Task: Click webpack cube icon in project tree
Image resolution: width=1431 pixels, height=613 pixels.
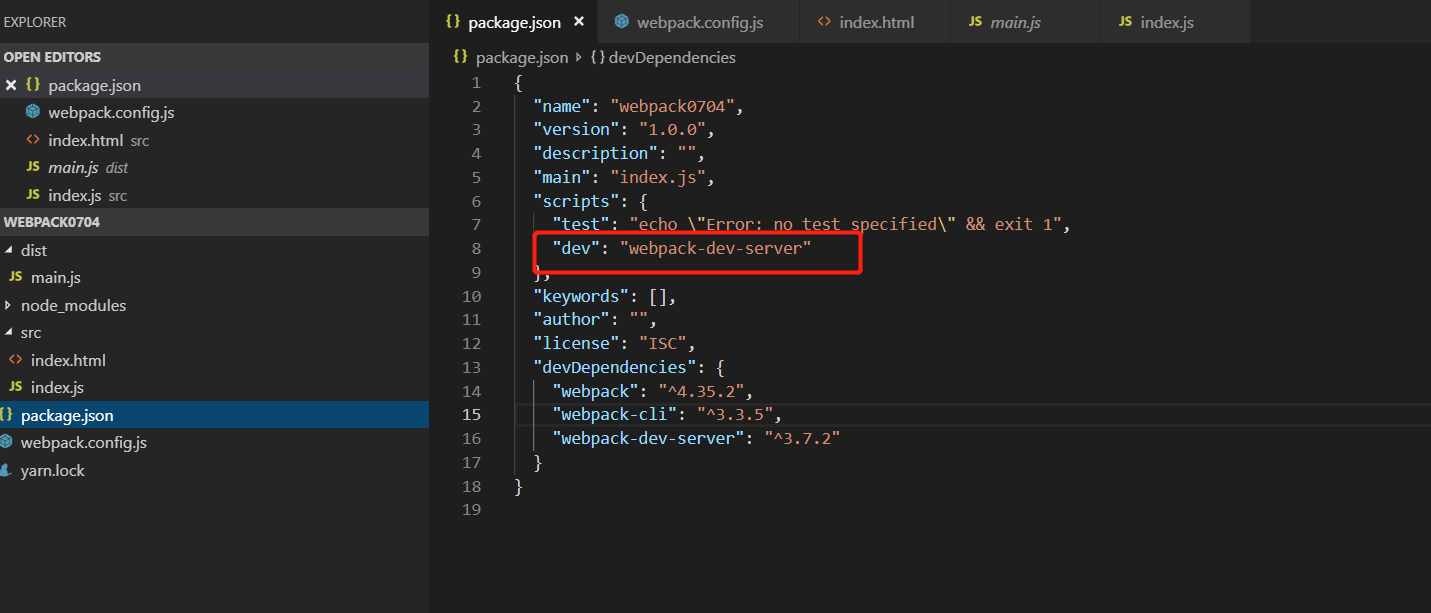Action: (x=6, y=442)
